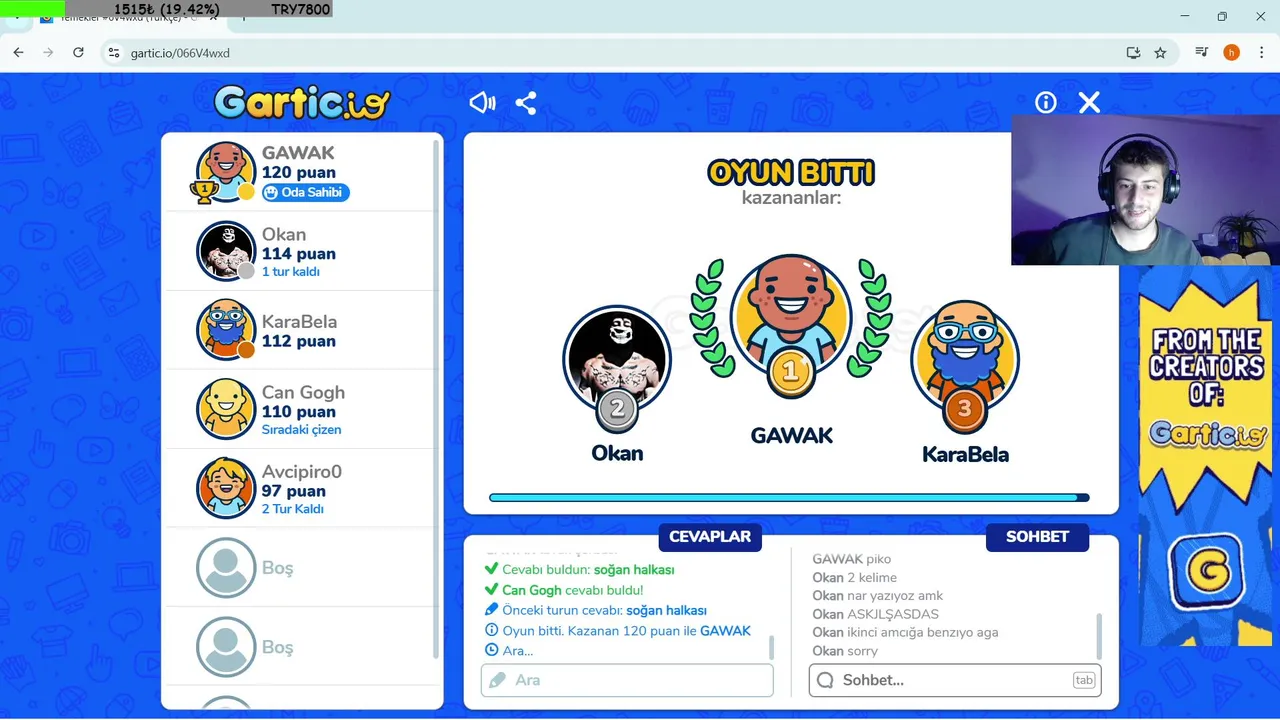Click the gold number 1 medal

(790, 373)
